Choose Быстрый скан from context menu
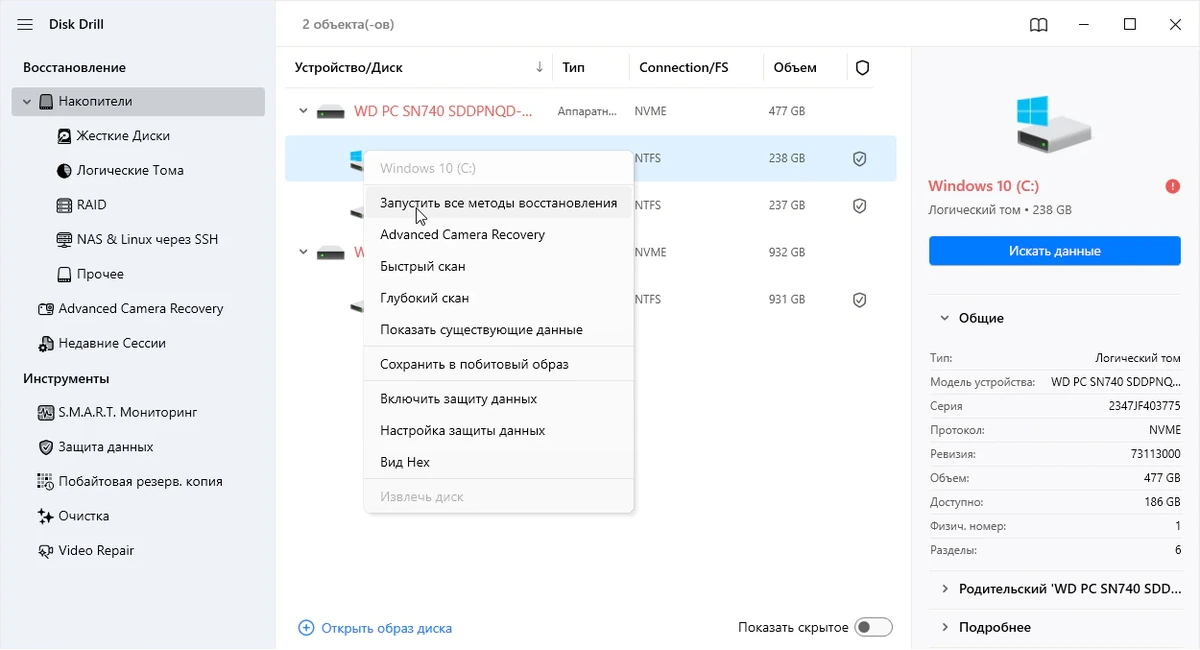This screenshot has width=1200, height=650. [499, 266]
